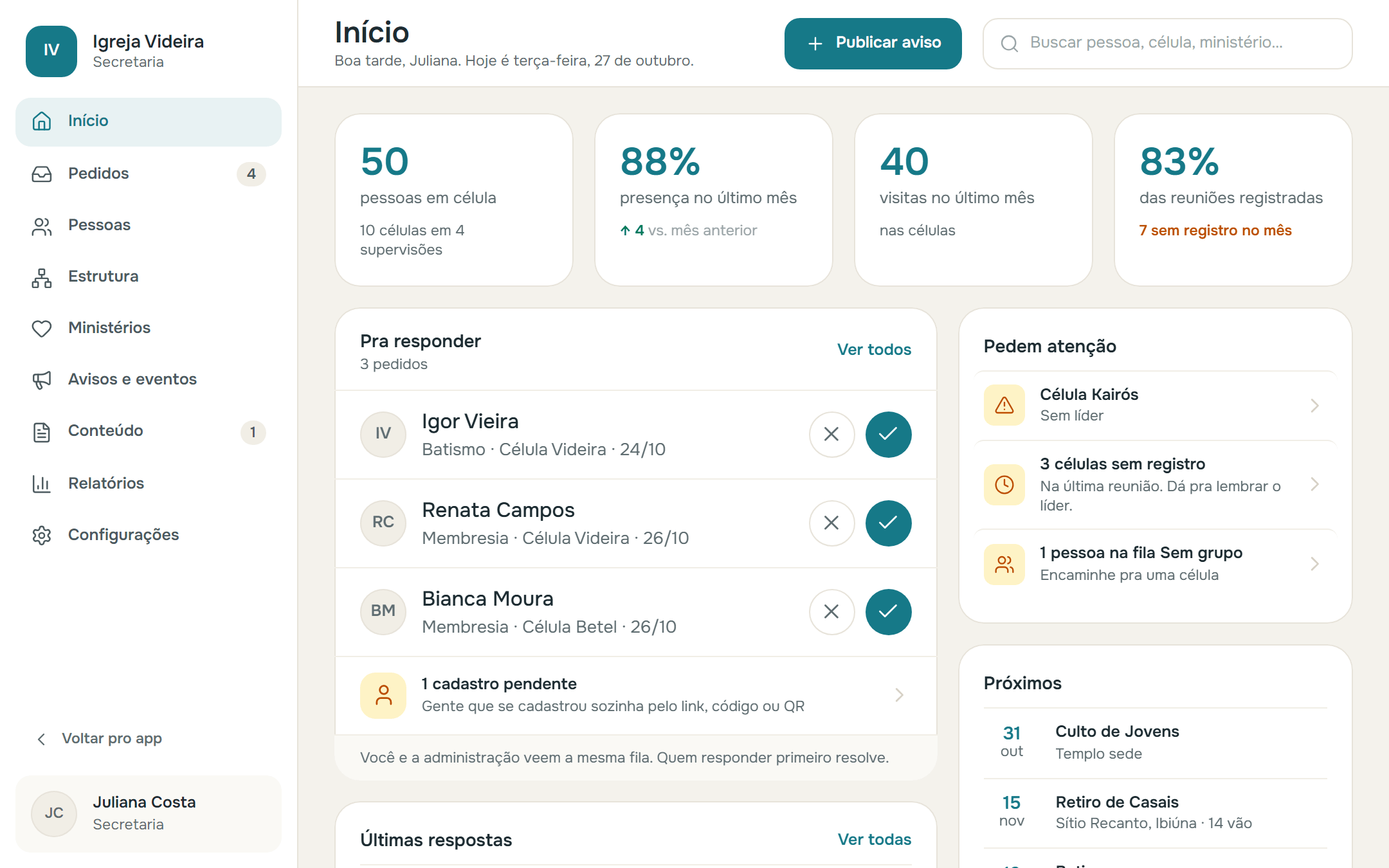Open Célula Kairós chevron arrow
1389x868 pixels.
1314,405
